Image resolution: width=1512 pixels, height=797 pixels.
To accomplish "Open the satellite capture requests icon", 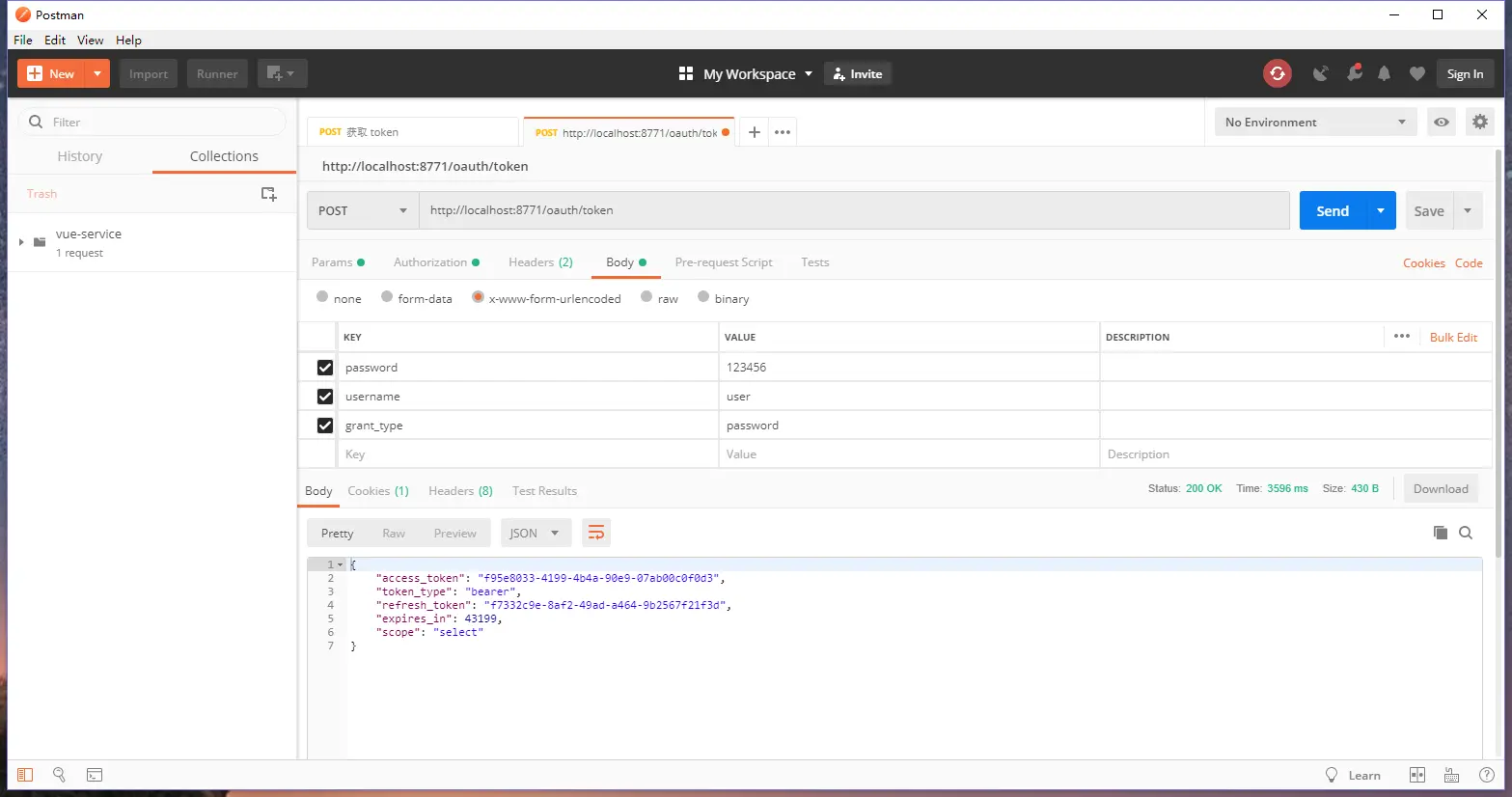I will point(1321,73).
